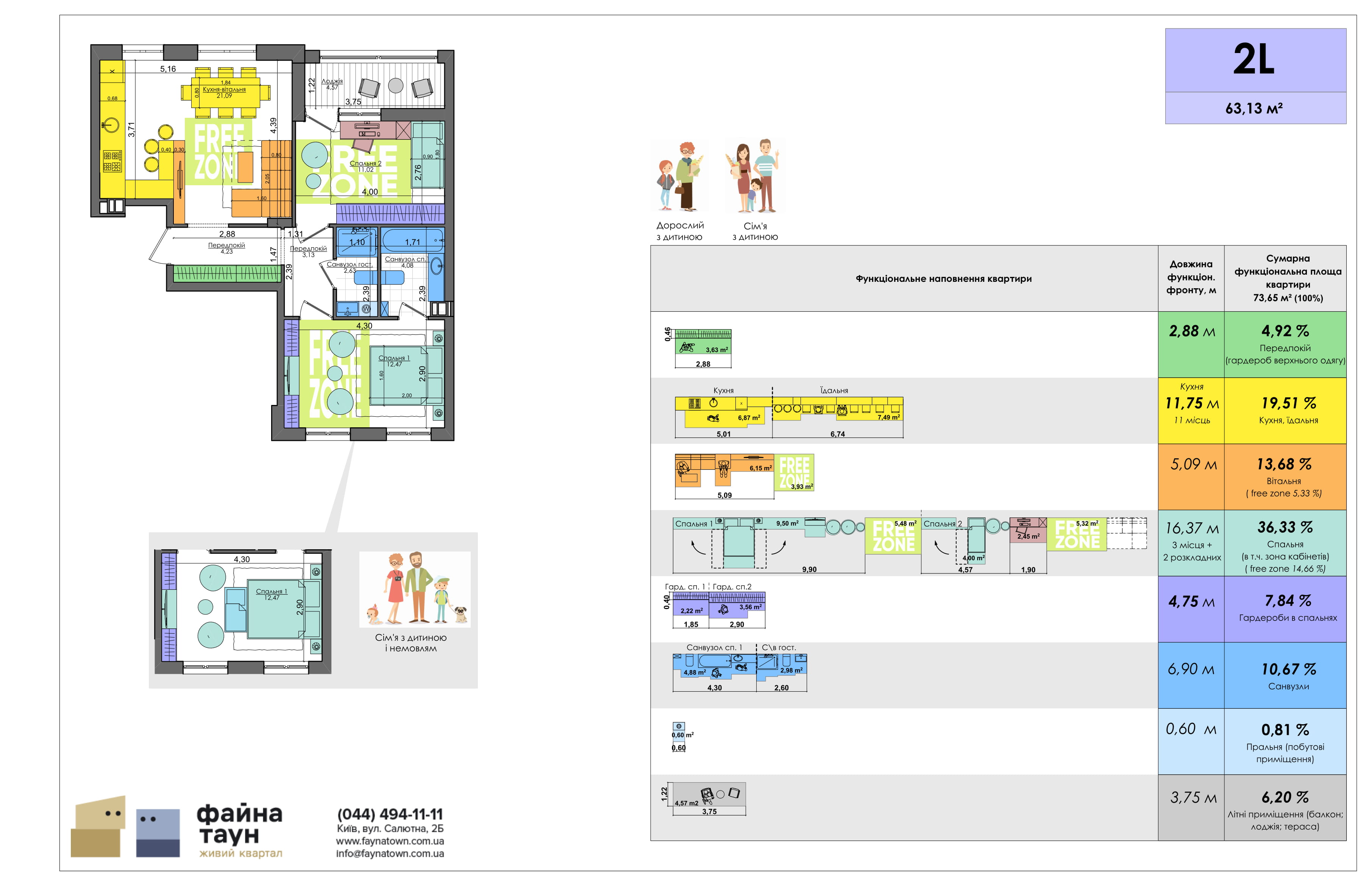The width and height of the screenshot is (1372, 886).
Task: Select the Санвузол гост. 2,63 label
Action: [350, 267]
